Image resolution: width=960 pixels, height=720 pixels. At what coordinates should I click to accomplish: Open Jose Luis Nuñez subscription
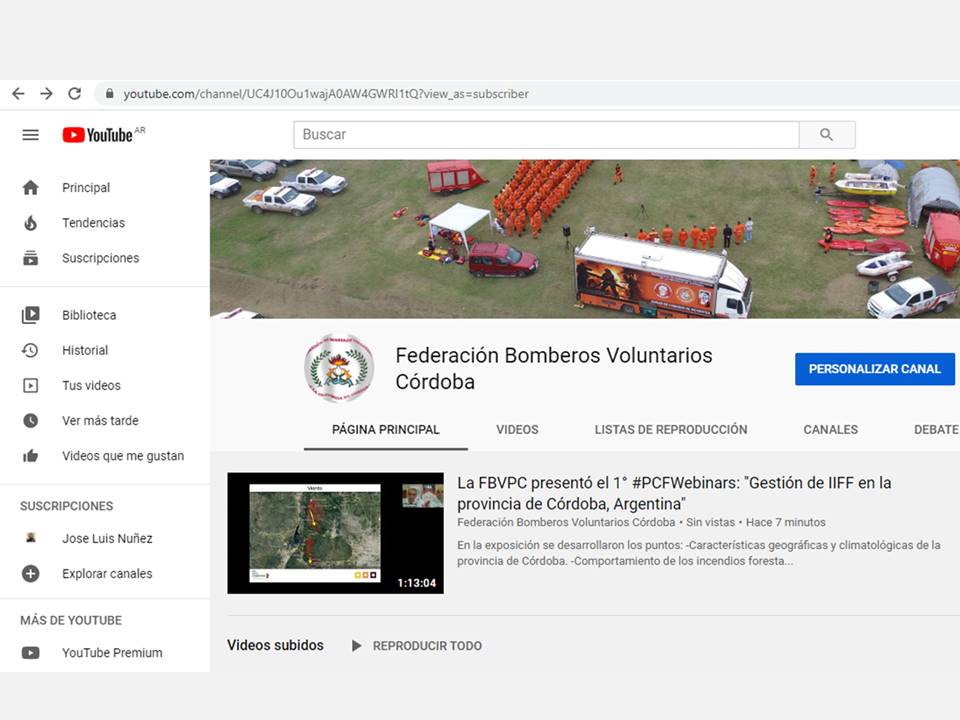pos(107,538)
